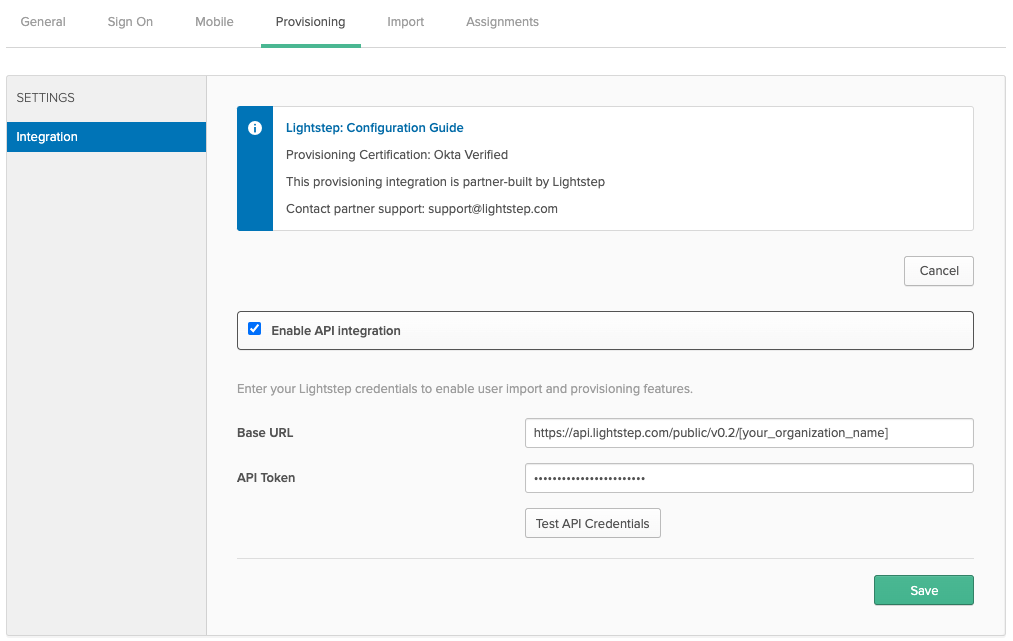Open the Lightstep: Configuration Guide link

click(x=374, y=128)
